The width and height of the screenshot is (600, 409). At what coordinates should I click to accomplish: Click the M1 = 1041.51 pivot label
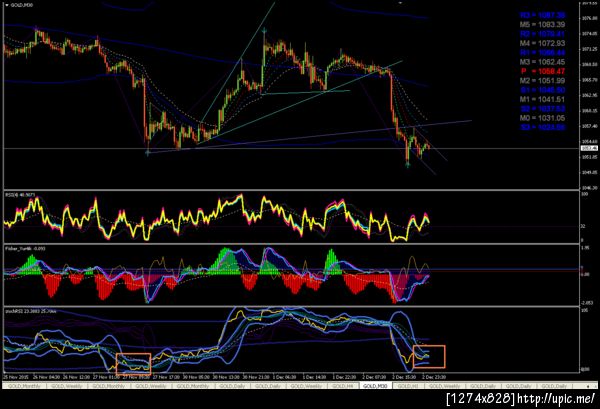pyautogui.click(x=542, y=99)
